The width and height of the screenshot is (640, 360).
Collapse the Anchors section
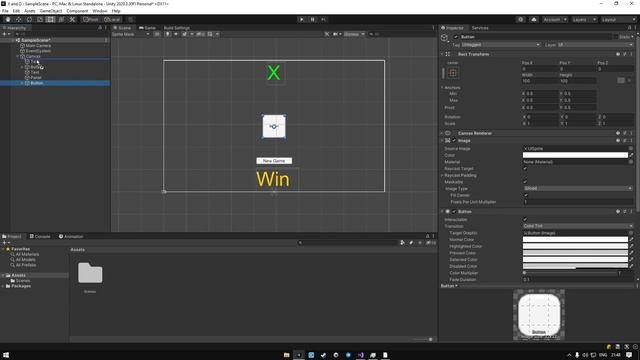tap(442, 87)
